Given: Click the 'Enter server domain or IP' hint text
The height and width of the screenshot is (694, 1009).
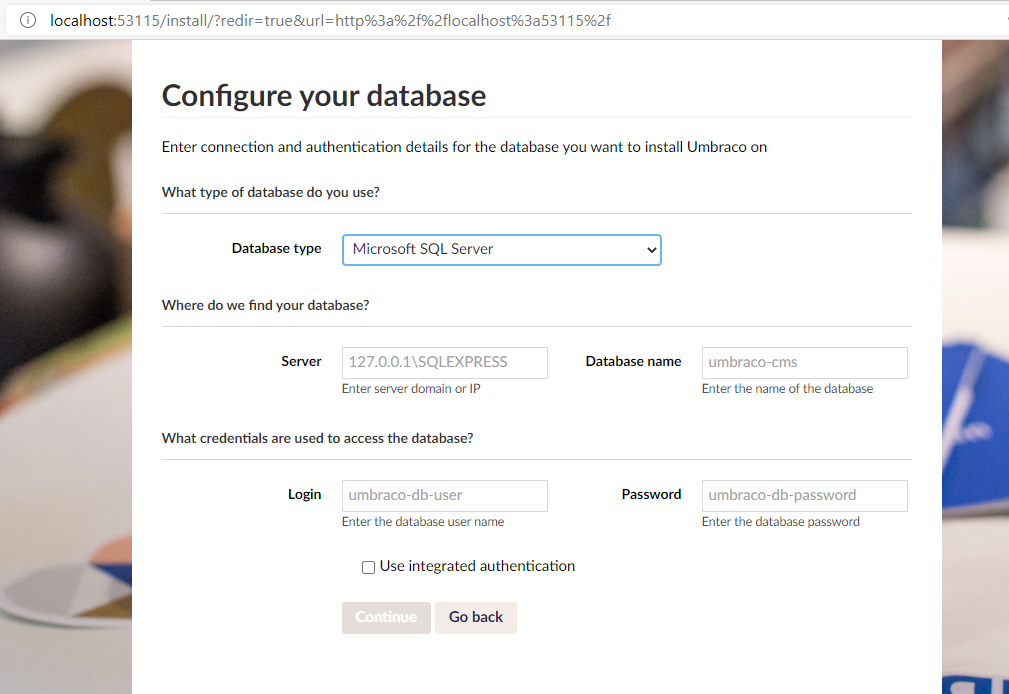Looking at the screenshot, I should (x=411, y=389).
